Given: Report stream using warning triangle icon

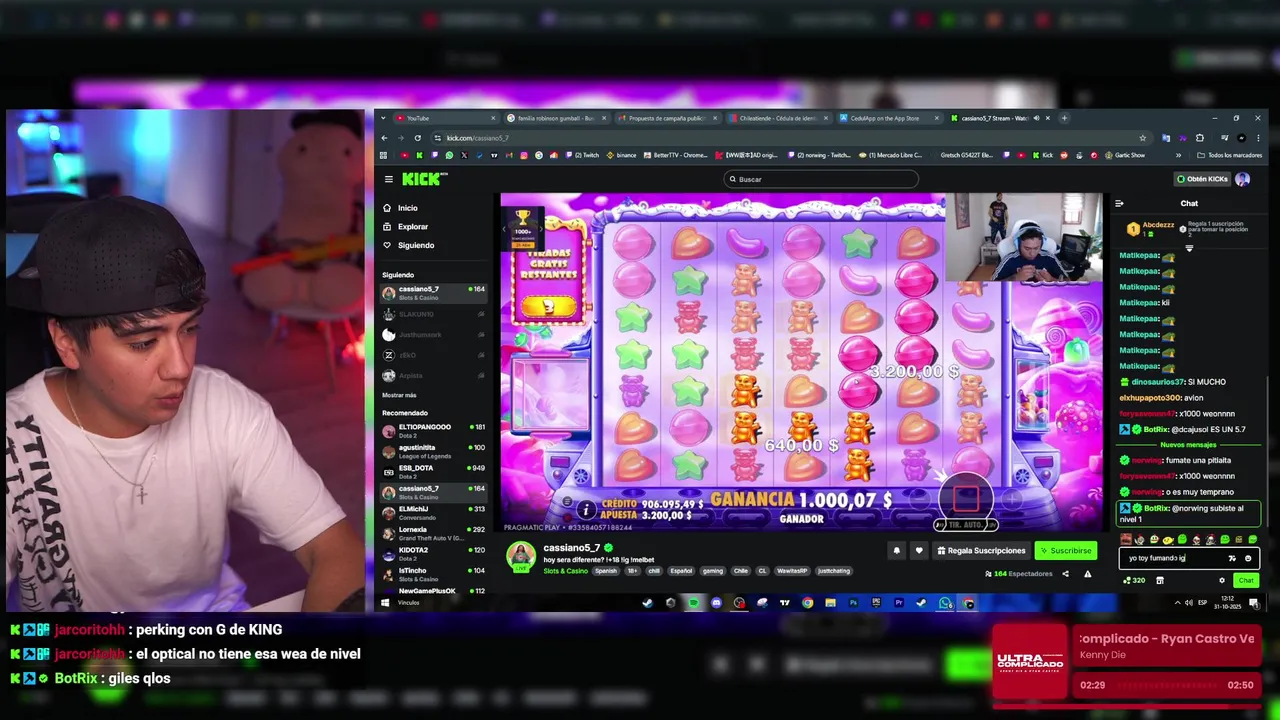Looking at the screenshot, I should (x=1087, y=574).
